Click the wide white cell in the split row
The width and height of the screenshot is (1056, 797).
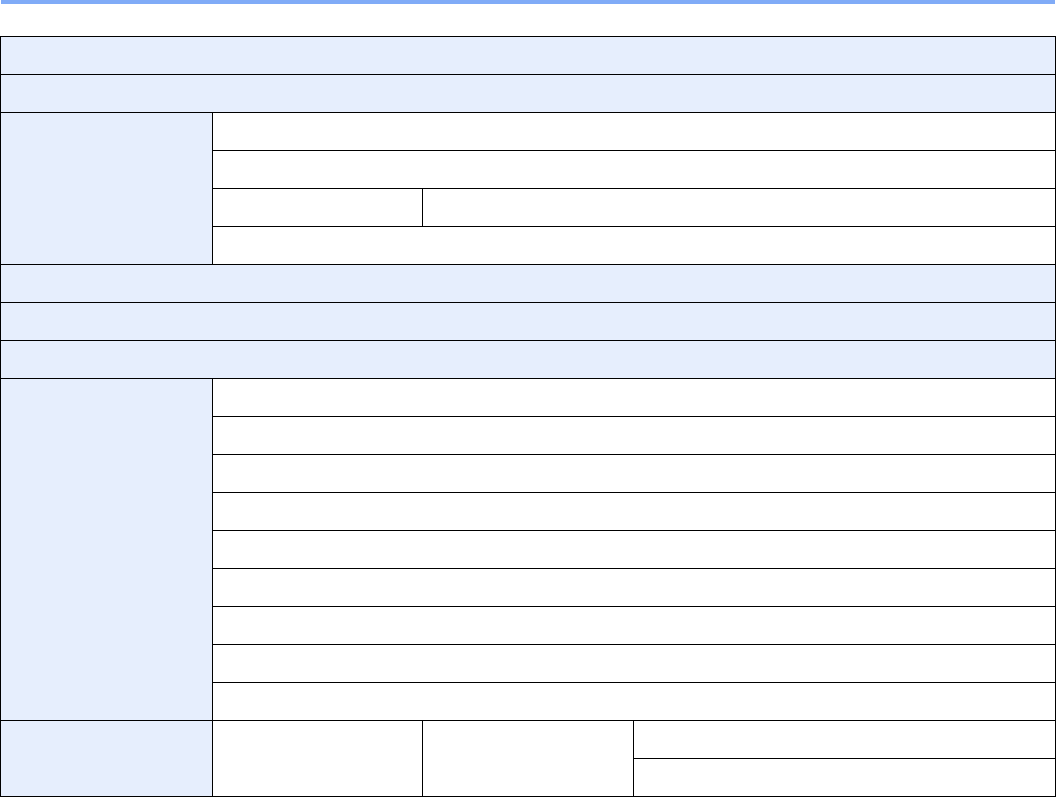(738, 207)
